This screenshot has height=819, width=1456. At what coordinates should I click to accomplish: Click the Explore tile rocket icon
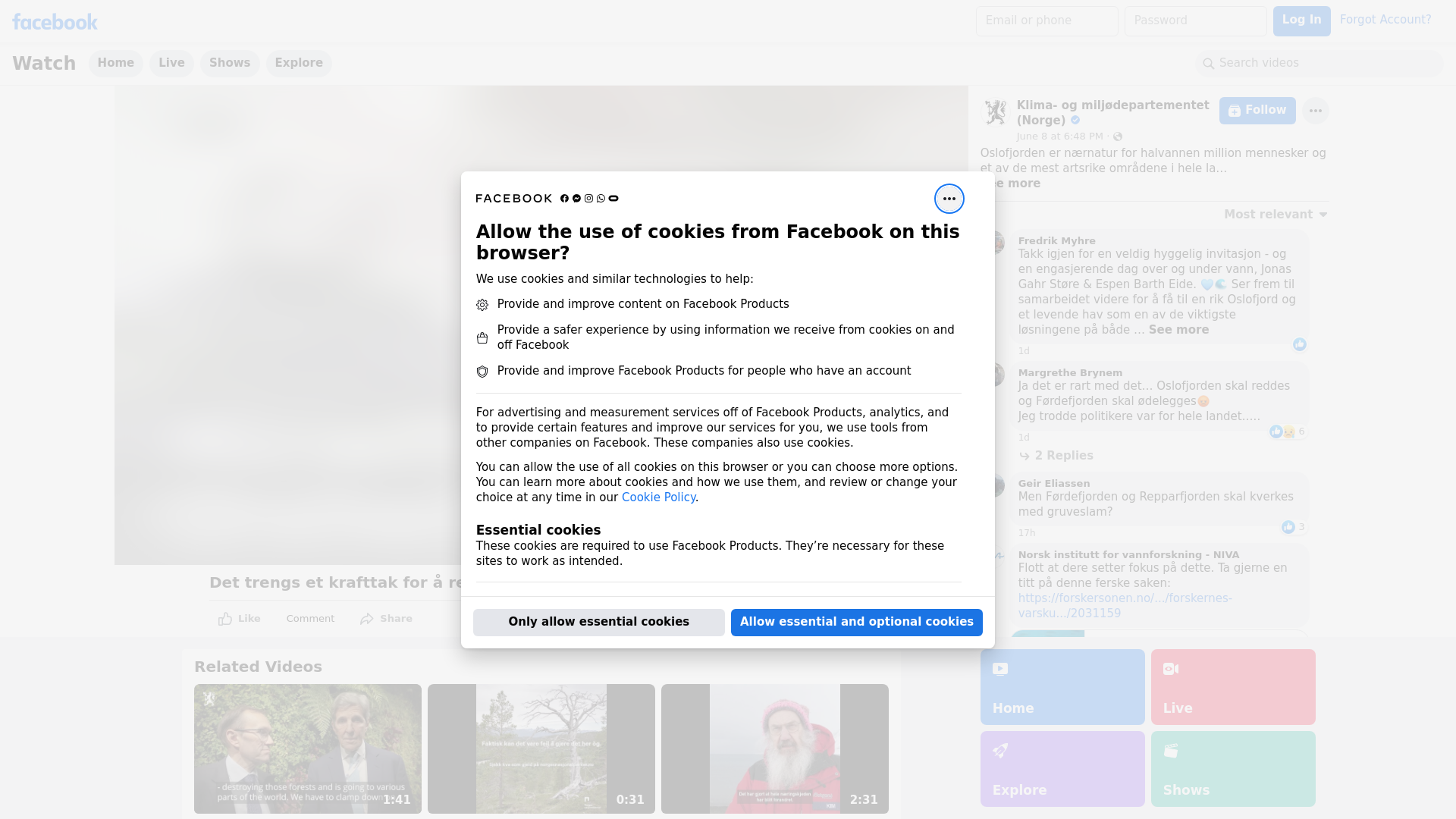point(1000,751)
